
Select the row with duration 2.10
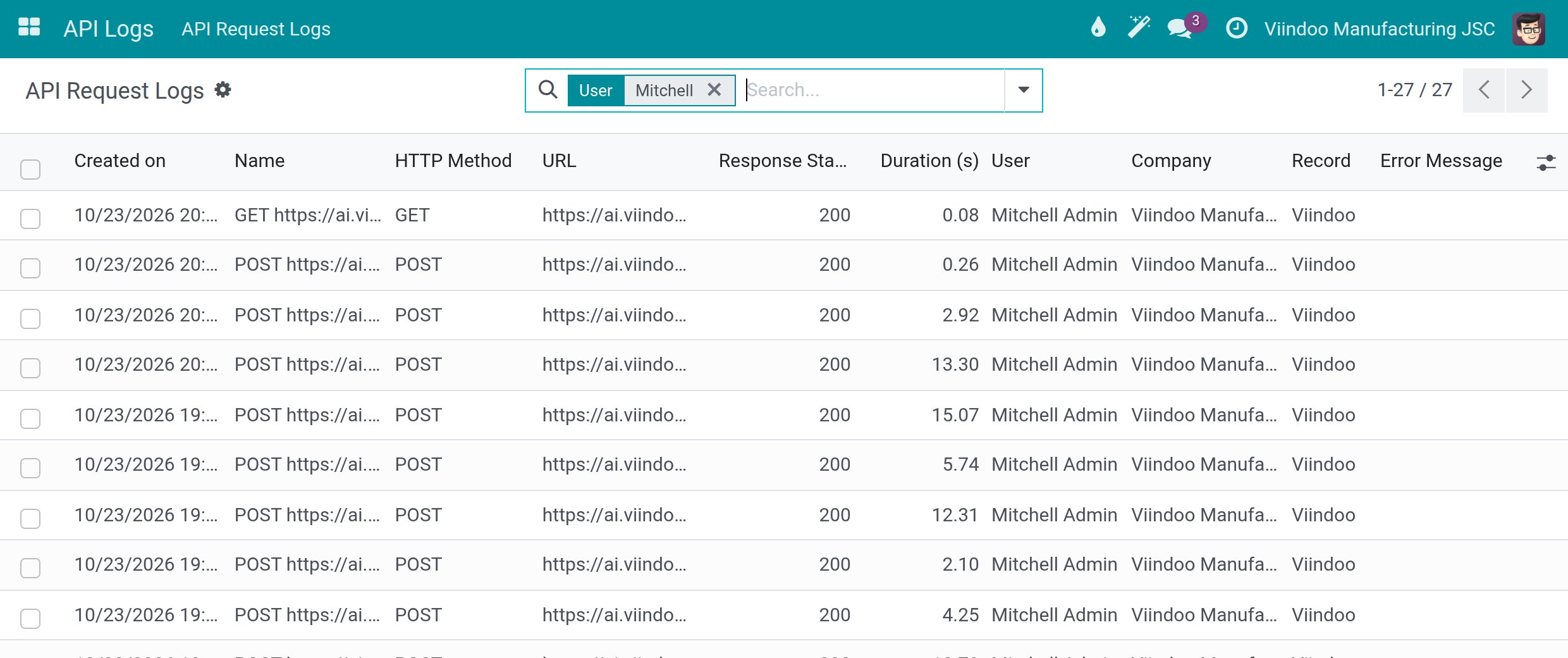click(x=30, y=568)
